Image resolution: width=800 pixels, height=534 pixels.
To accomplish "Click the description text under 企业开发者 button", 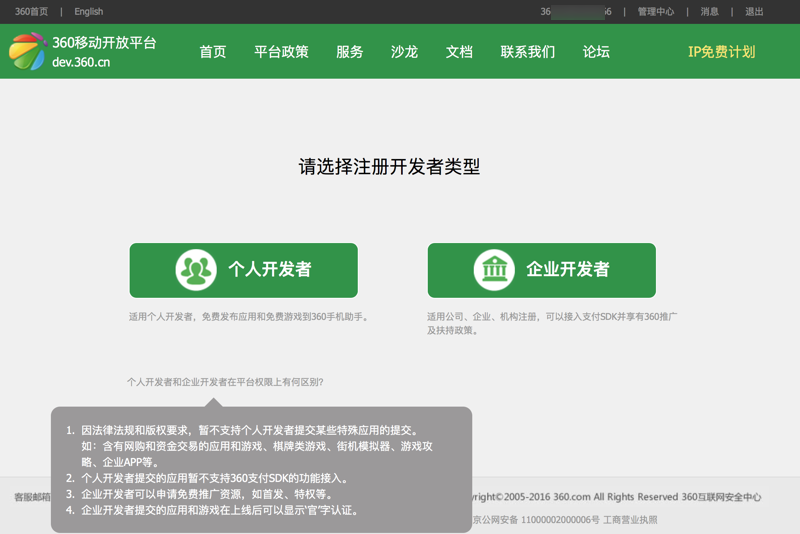I will click(x=552, y=323).
